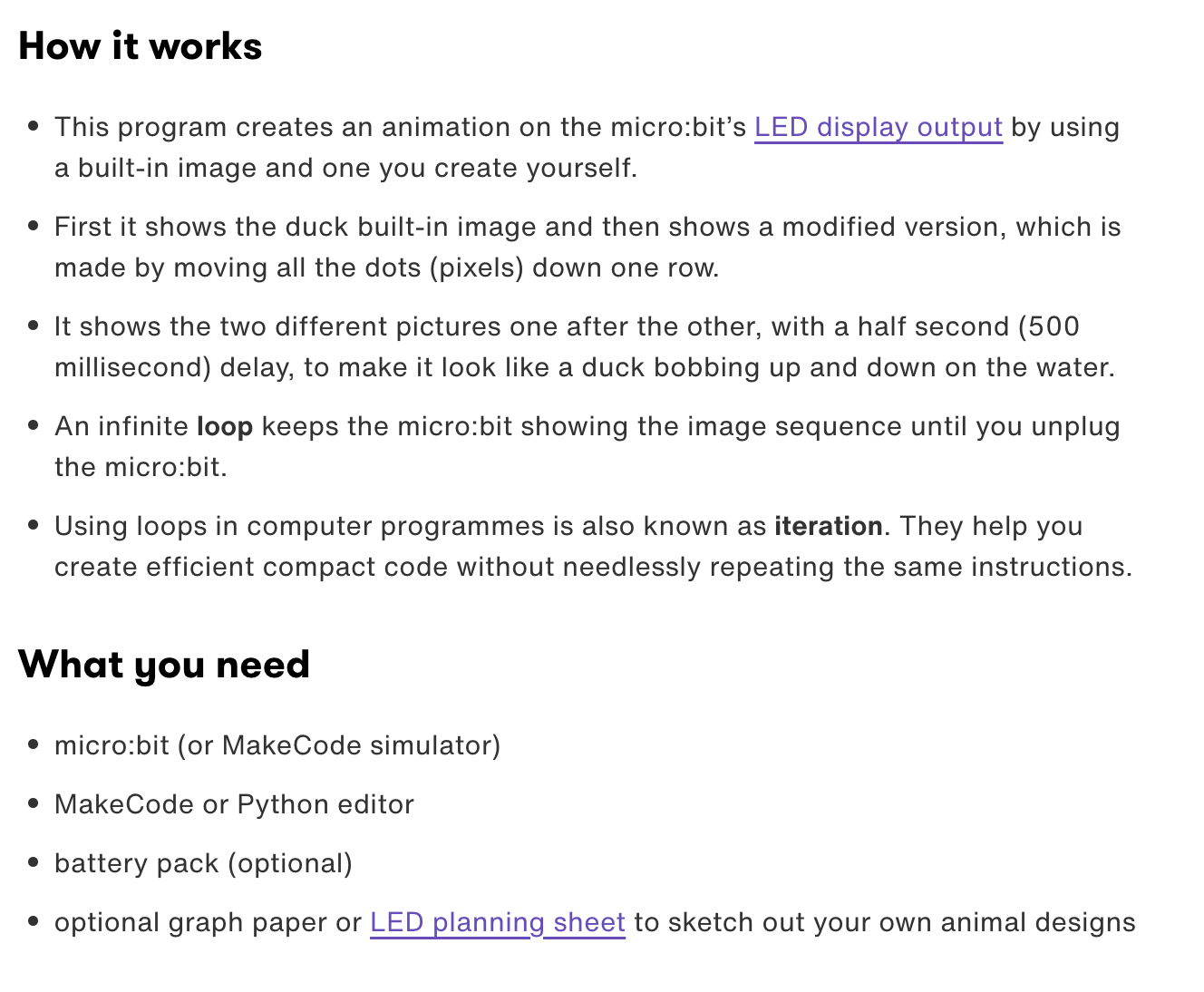
Task: Click the text 'create efficient compact code'
Action: (251, 567)
